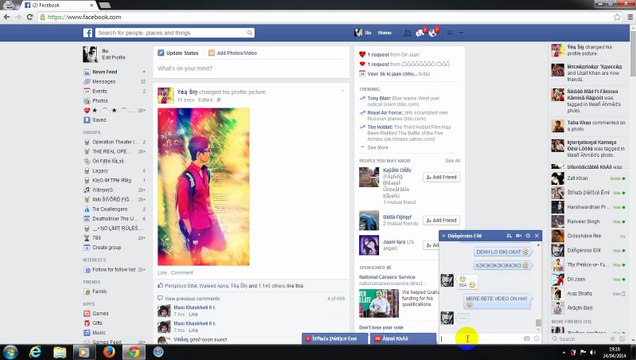The image size is (636, 360).
Task: Open The Challengers group
Action: point(110,209)
